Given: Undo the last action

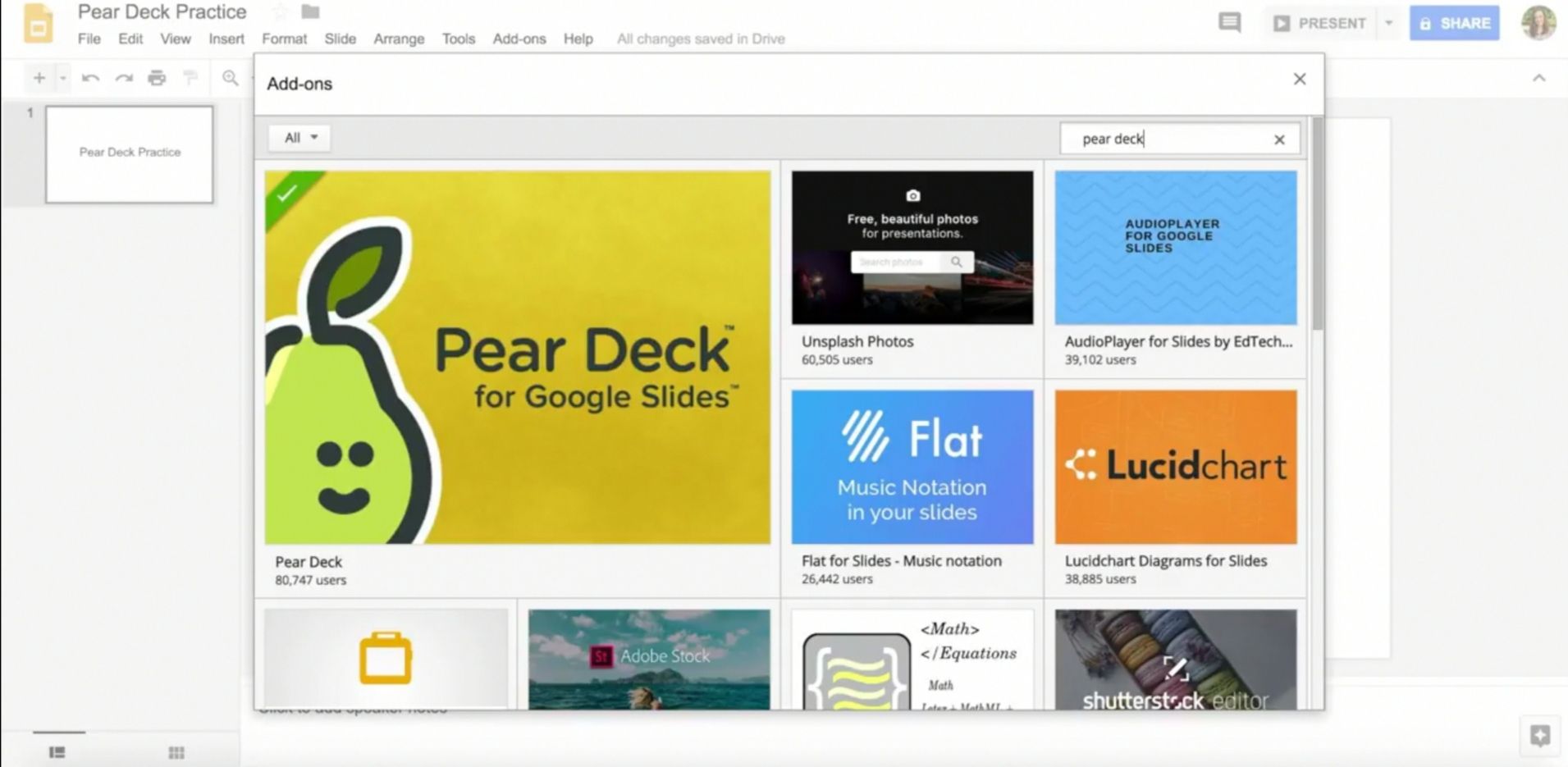Looking at the screenshot, I should (90, 78).
